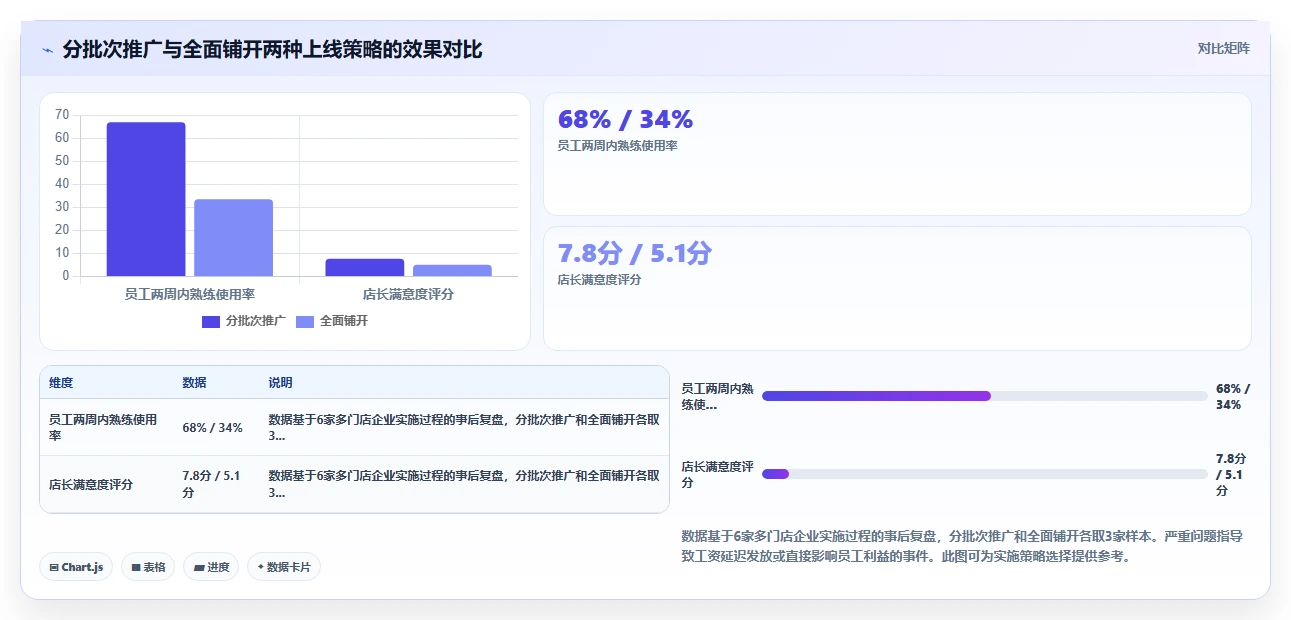Click the sparkle icon in the 数据卡片 chip
This screenshot has height=620, width=1291.
(x=260, y=567)
